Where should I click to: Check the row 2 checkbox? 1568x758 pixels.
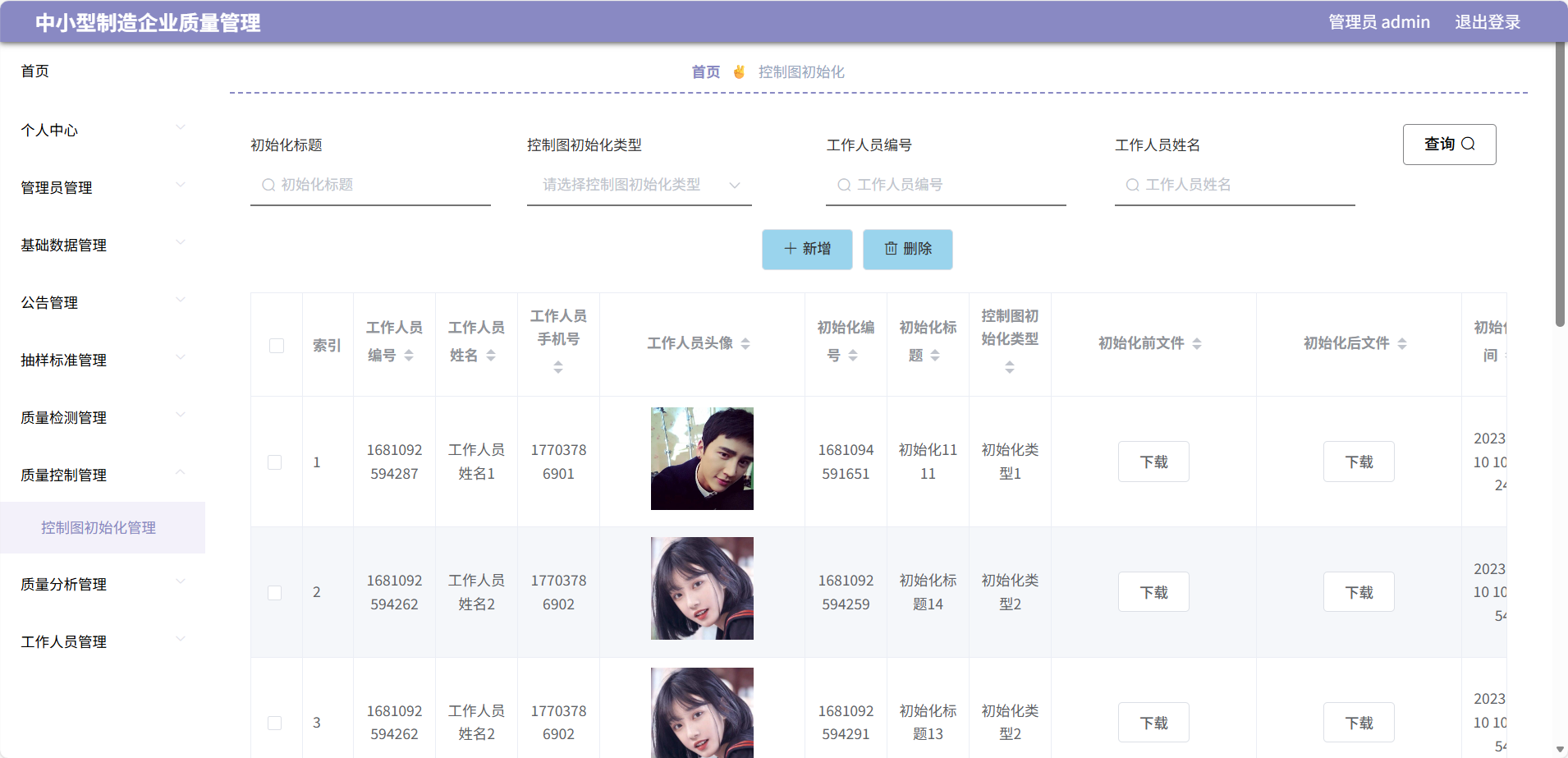275,593
